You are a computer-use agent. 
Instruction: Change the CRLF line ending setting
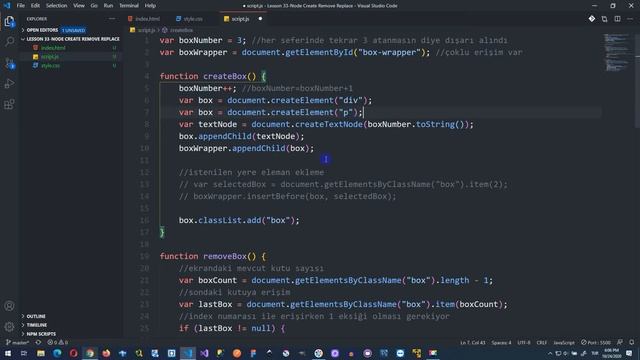point(542,342)
